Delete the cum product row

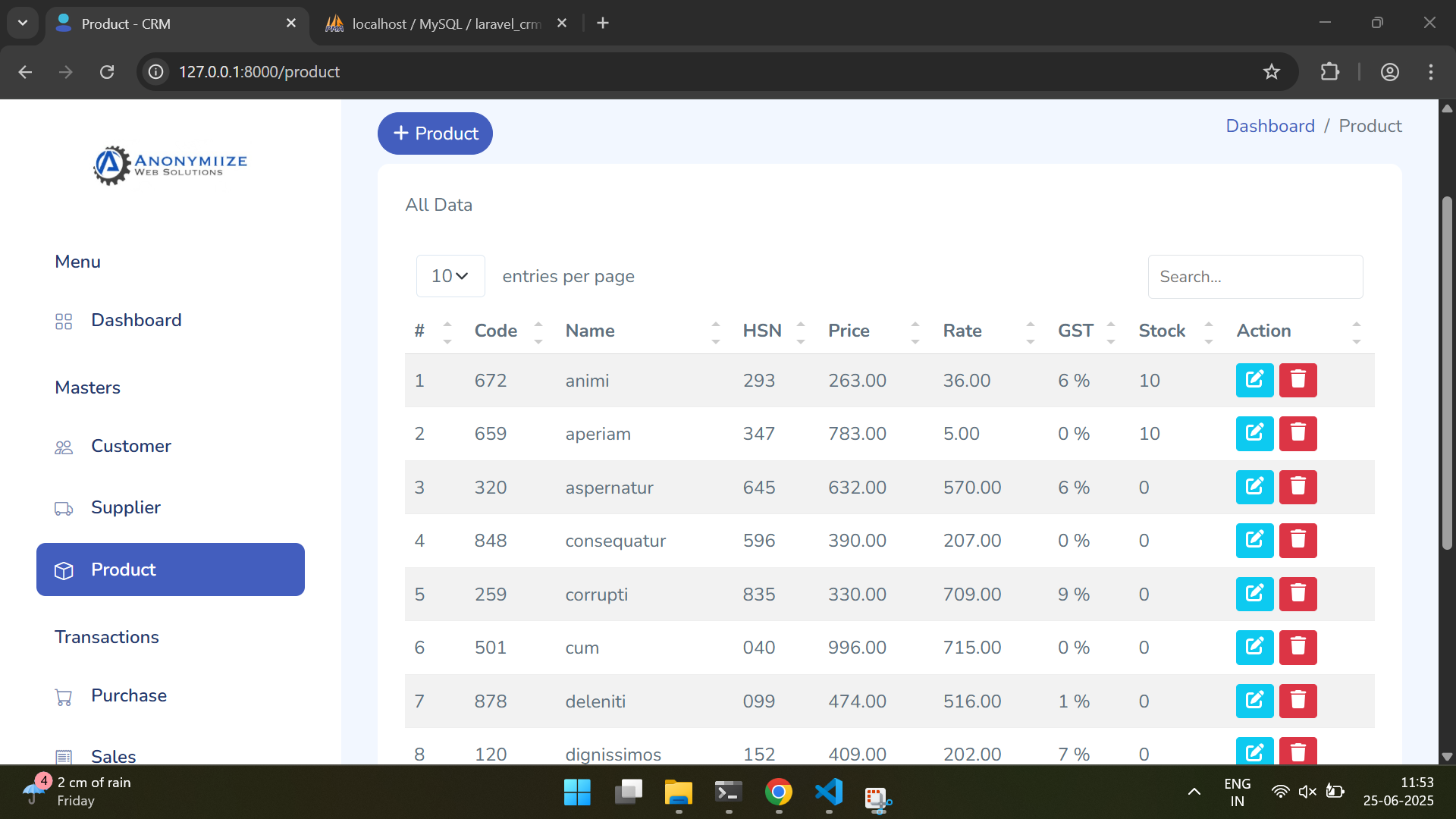pos(1298,647)
